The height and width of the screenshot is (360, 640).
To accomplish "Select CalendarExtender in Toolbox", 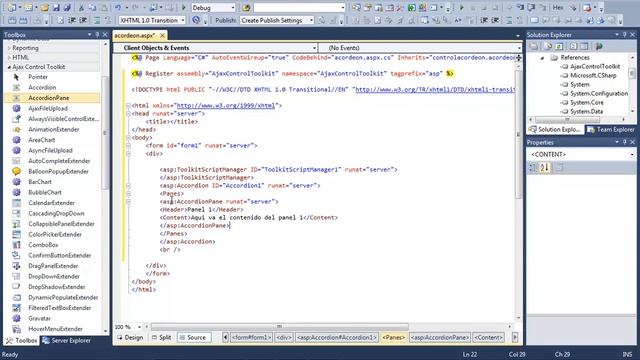I will click(51, 203).
